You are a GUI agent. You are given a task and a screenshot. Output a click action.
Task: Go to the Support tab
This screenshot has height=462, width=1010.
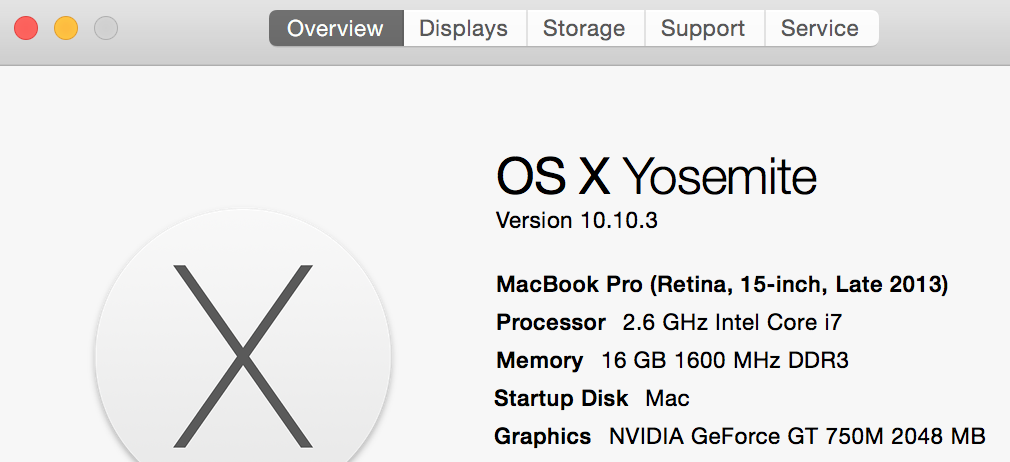pyautogui.click(x=704, y=28)
